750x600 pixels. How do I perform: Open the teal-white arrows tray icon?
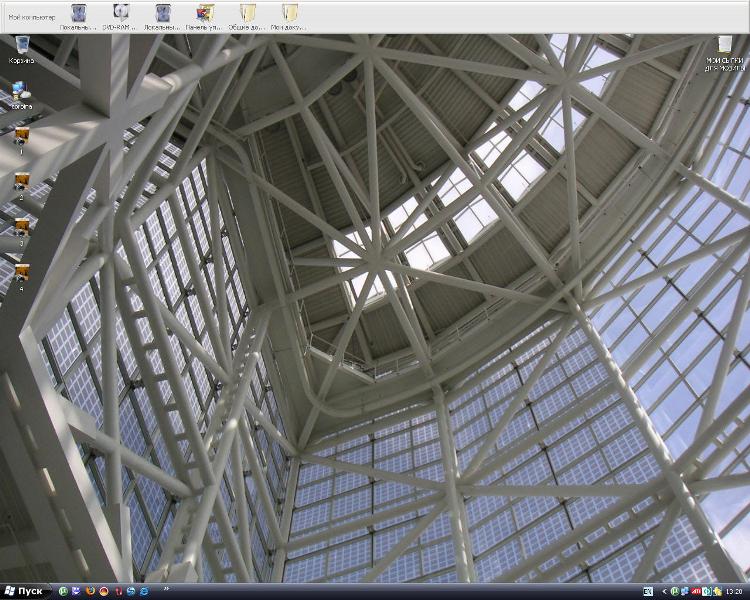coord(707,591)
